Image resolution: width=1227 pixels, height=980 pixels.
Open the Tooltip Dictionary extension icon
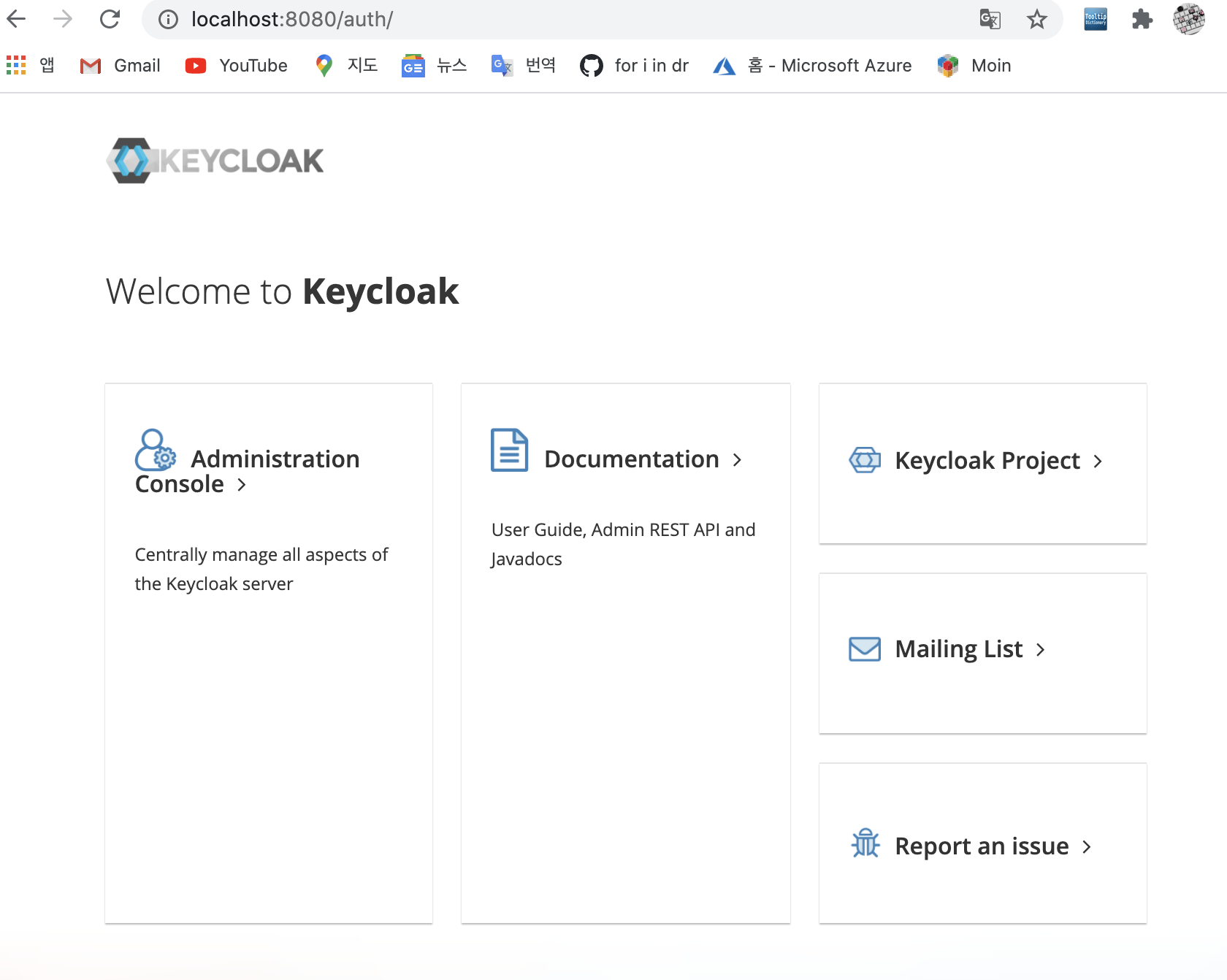[x=1096, y=20]
